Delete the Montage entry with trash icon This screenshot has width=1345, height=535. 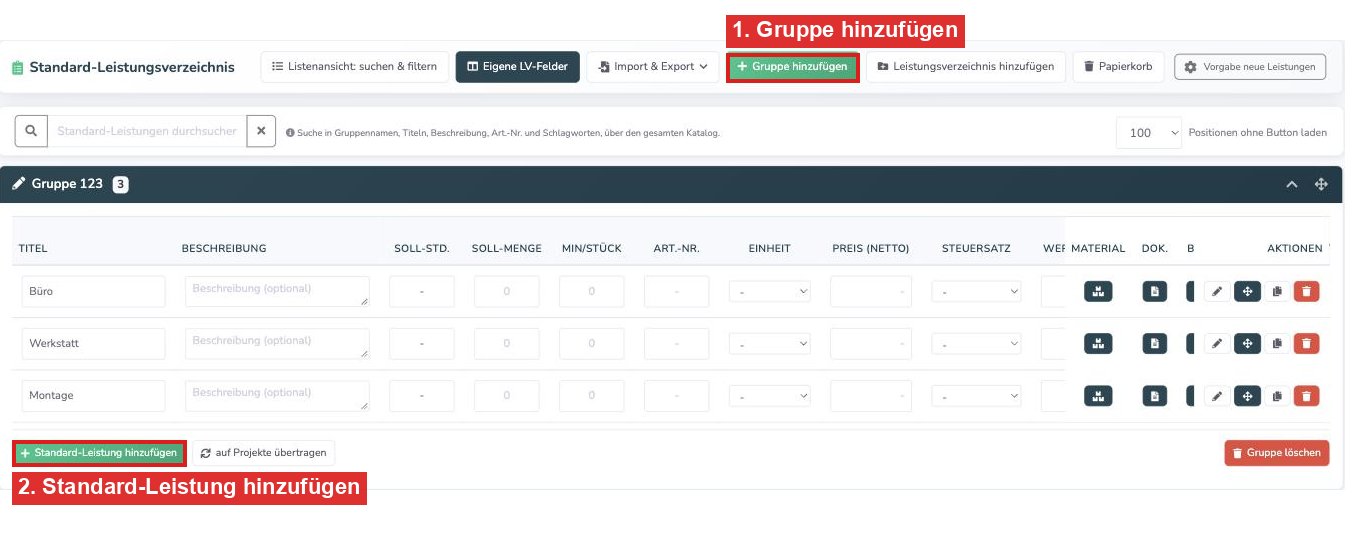[1306, 395]
